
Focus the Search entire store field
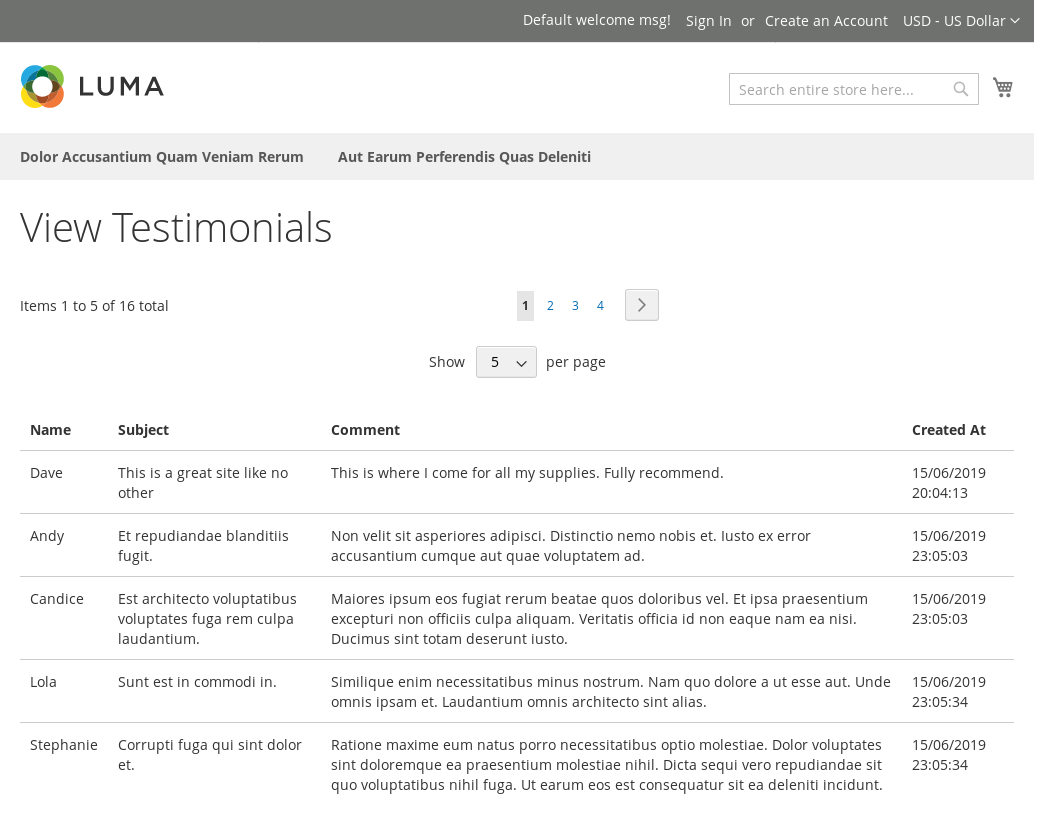[853, 89]
